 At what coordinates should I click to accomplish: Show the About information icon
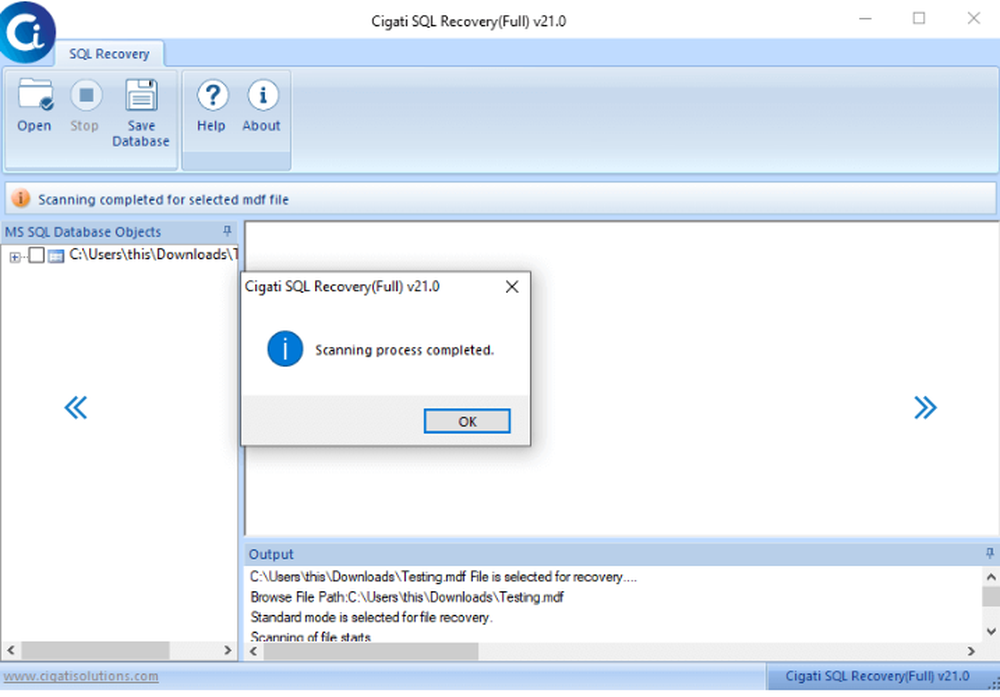click(262, 96)
